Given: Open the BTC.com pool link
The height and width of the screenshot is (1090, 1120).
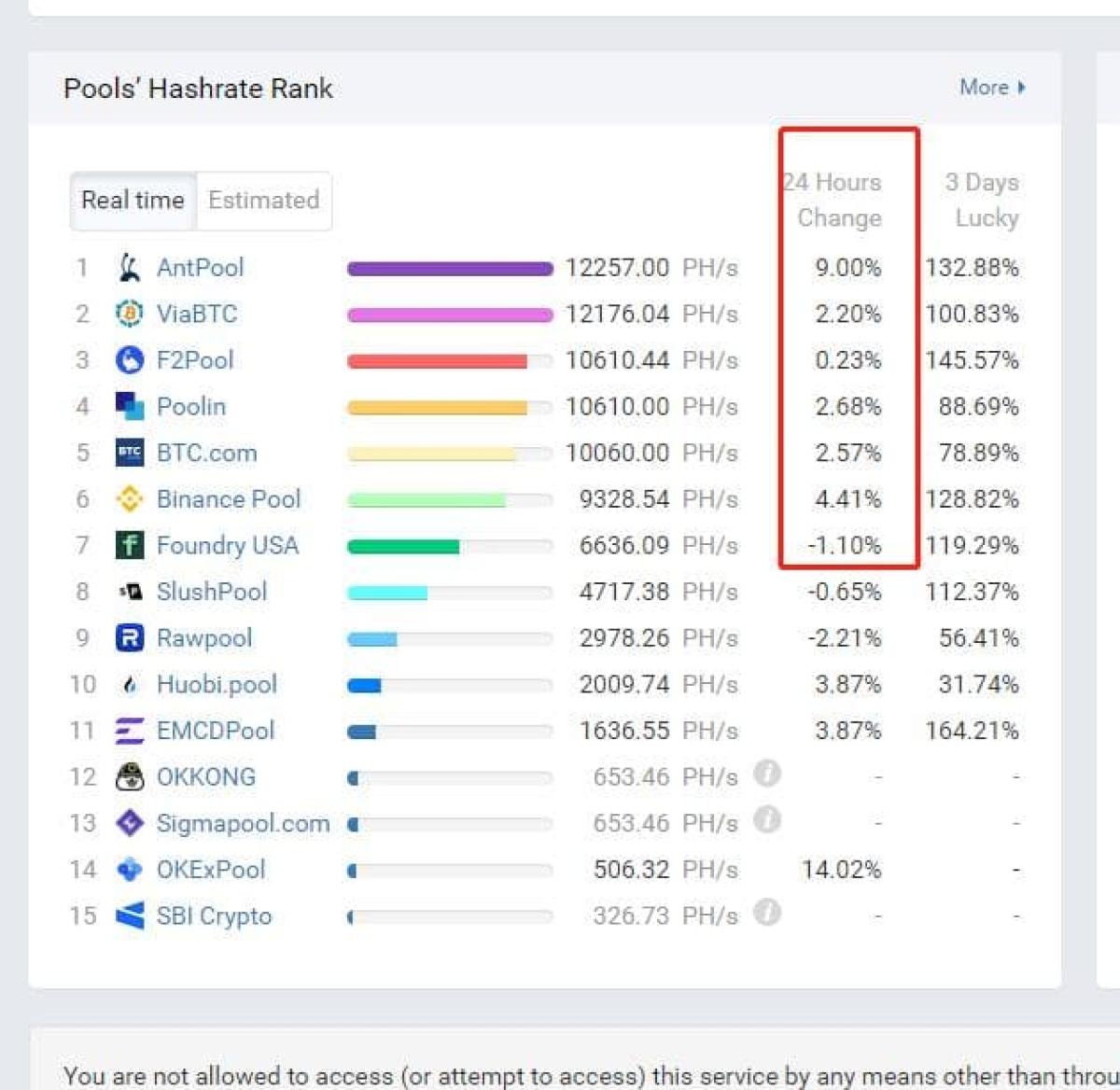Looking at the screenshot, I should pyautogui.click(x=206, y=454).
